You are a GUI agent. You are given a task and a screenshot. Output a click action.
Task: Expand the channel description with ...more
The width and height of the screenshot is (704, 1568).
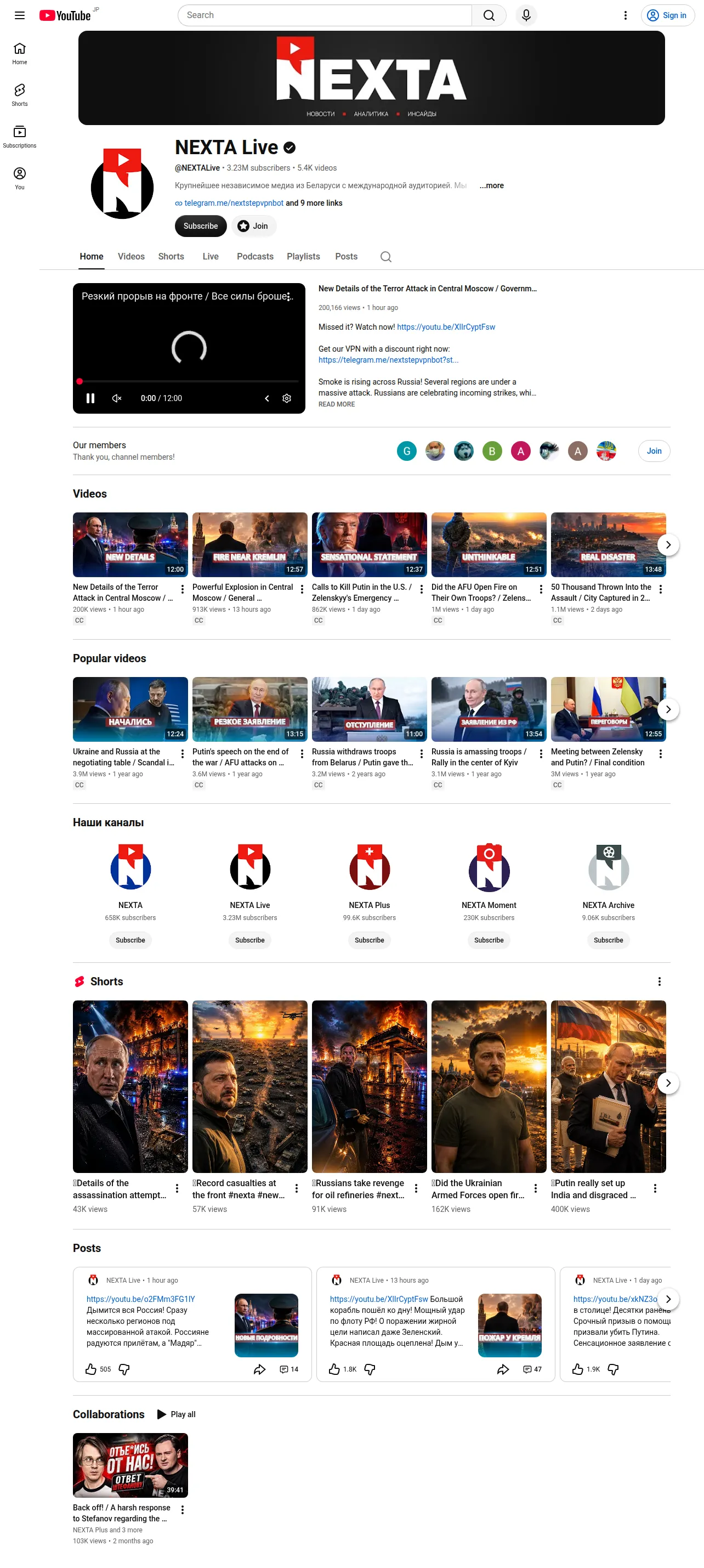492,185
